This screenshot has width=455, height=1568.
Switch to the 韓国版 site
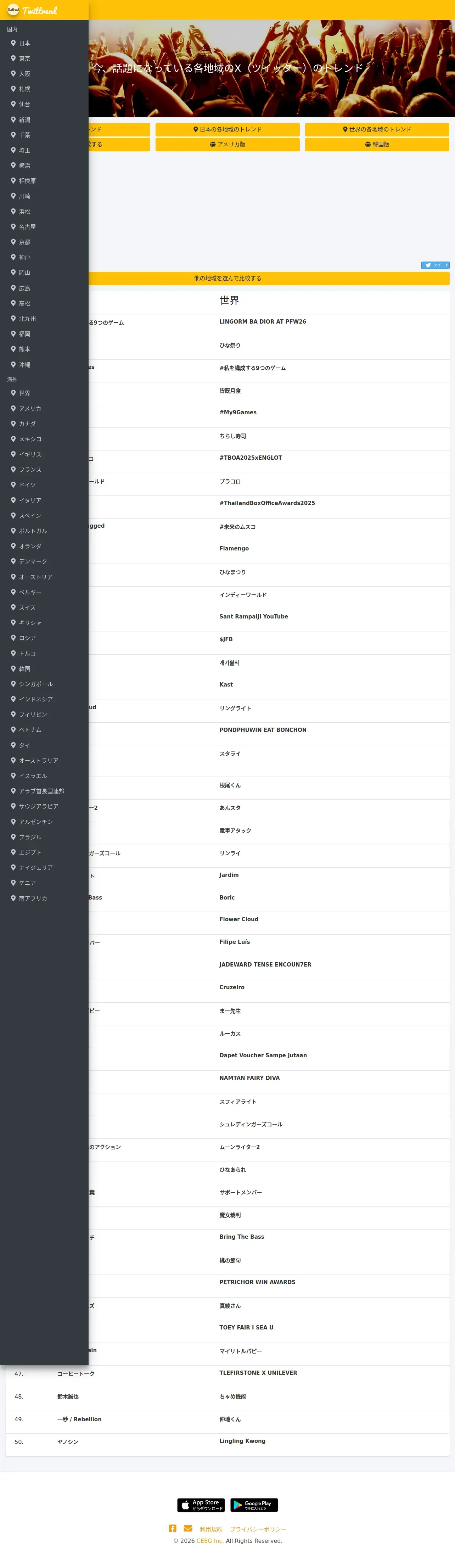click(377, 144)
